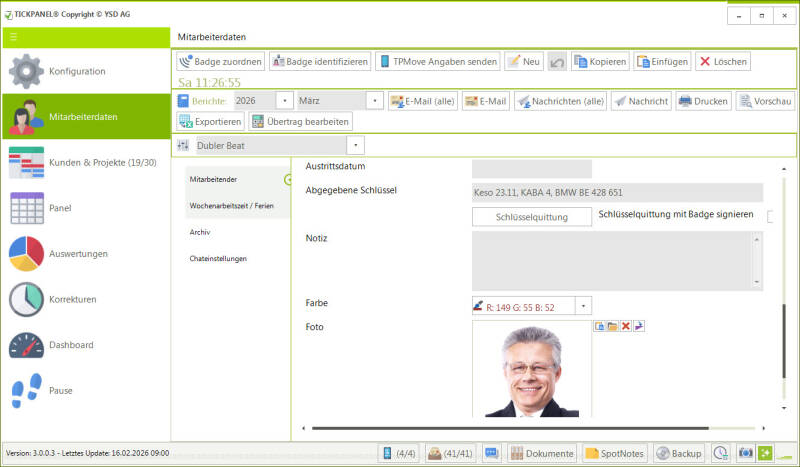
Task: Click Nachrichten (alle) button
Action: 560,101
